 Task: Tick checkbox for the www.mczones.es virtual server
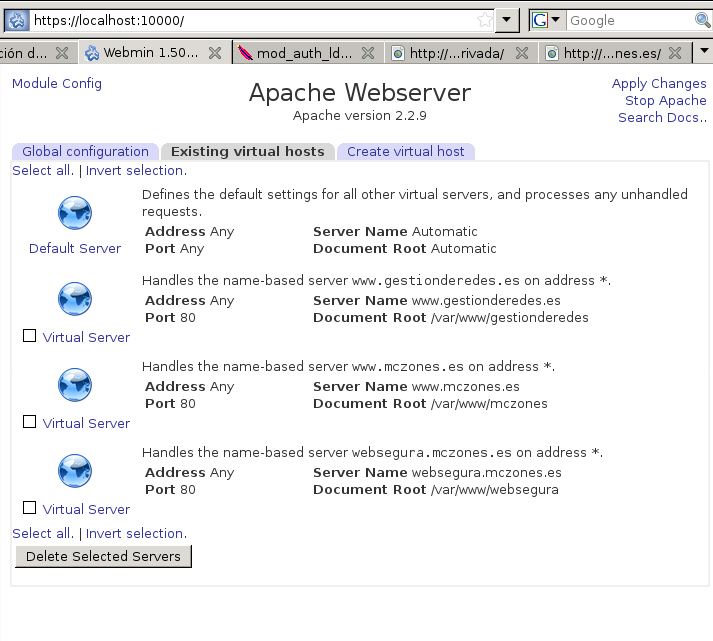click(30, 421)
